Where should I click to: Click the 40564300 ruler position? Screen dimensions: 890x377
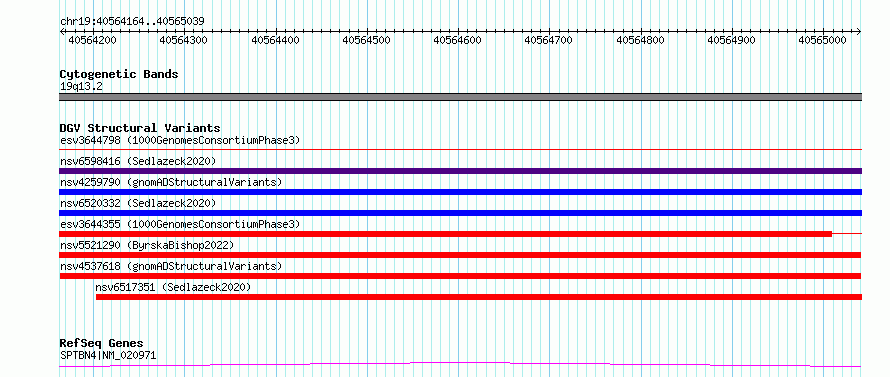[183, 40]
